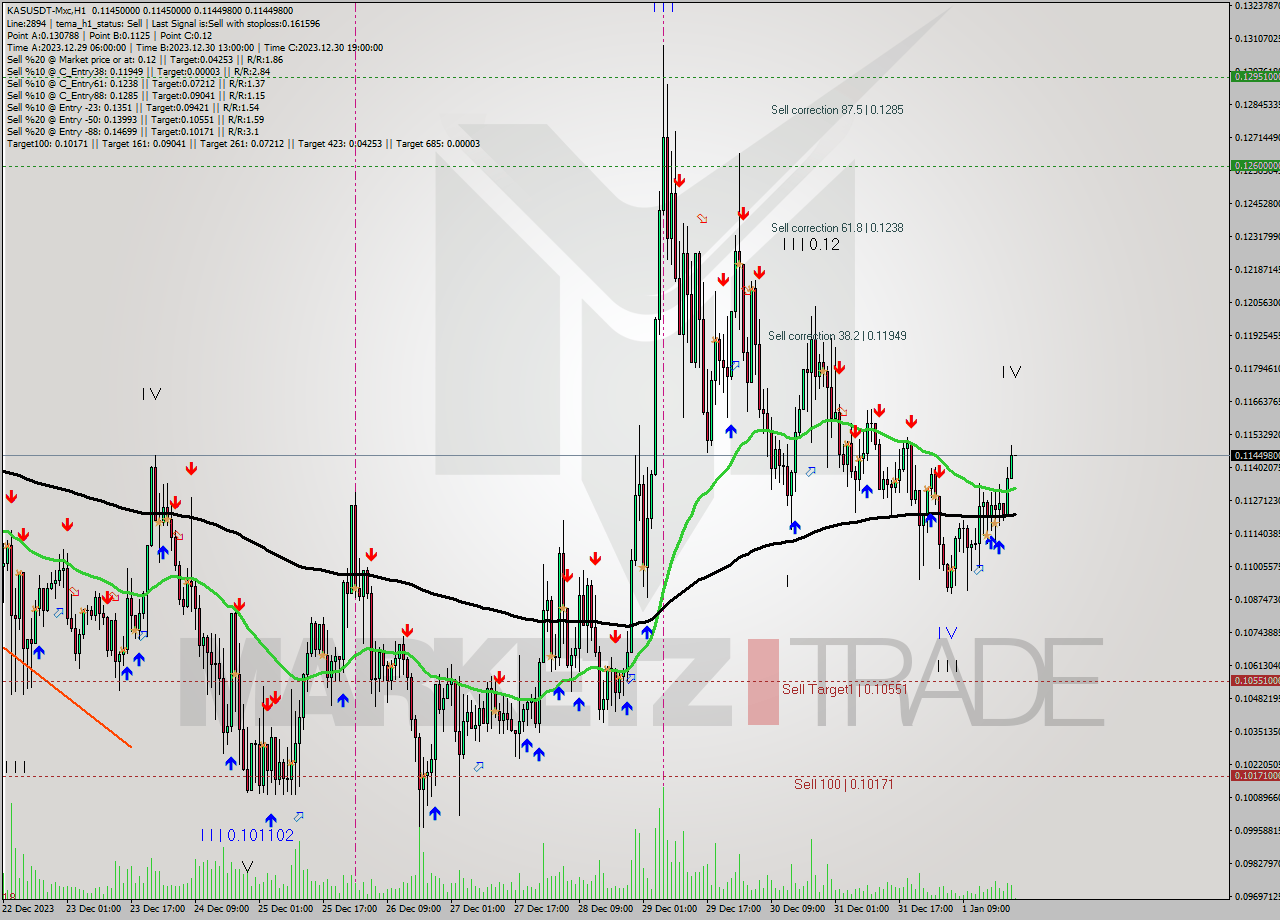Click the 0.1100557 price axis value
This screenshot has height=920, width=1280.
click(x=1256, y=566)
